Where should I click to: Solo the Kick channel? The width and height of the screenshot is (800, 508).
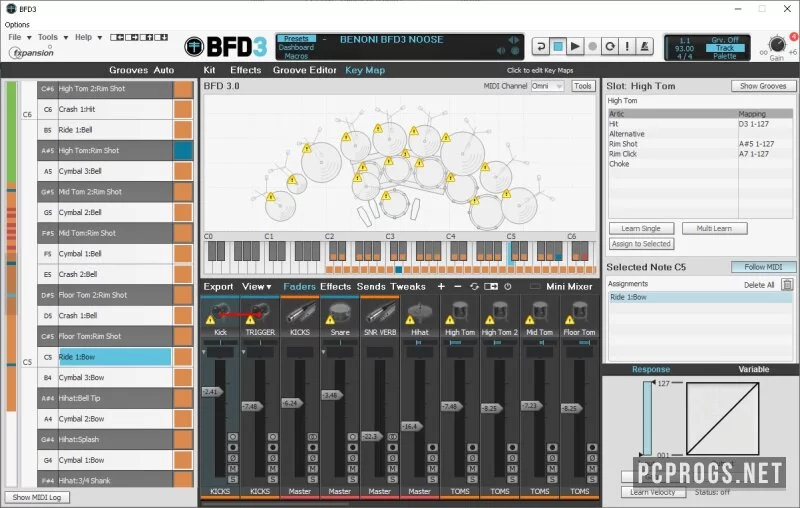233,479
